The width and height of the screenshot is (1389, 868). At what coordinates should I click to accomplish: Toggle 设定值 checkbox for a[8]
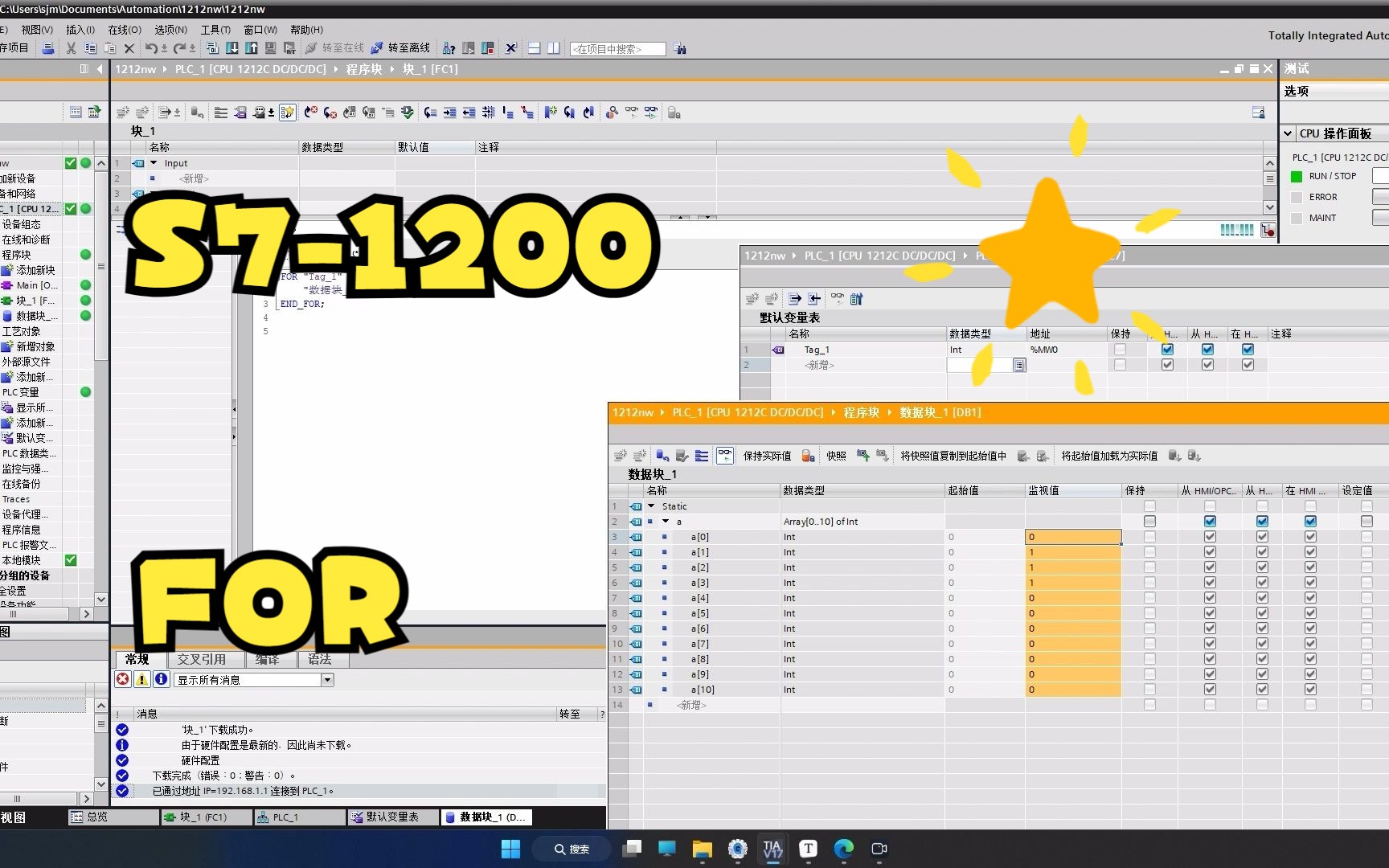click(x=1366, y=659)
